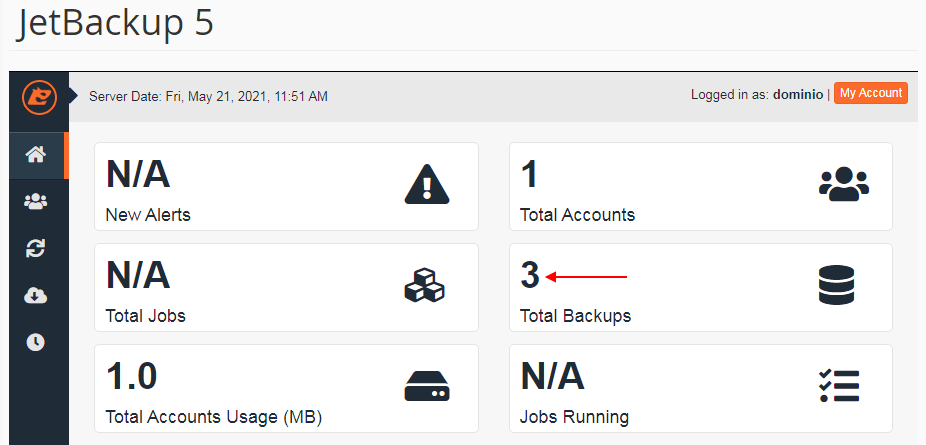Image resolution: width=926 pixels, height=445 pixels.
Task: Click the New Alerts warning triangle icon
Action: coord(427,185)
